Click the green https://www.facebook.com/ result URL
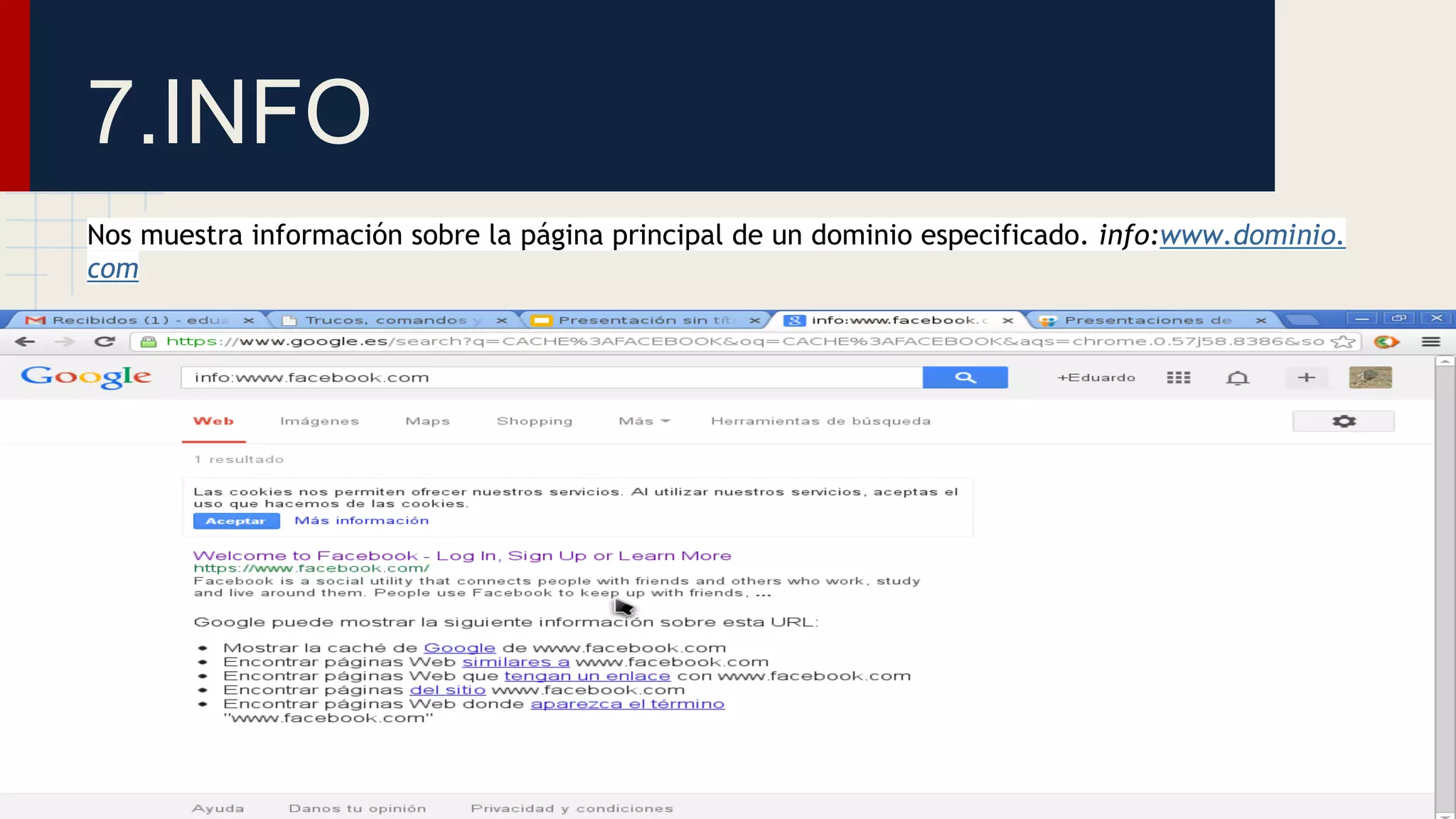Viewport: 1456px width, 819px height. 311,569
